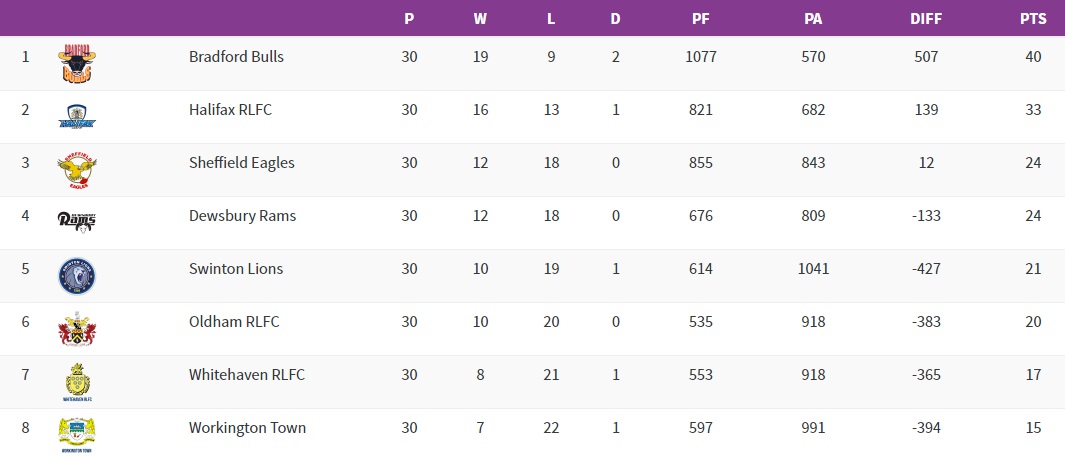Click Dewsbury Rams difference value -133
This screenshot has width=1065, height=460.
[x=926, y=216]
